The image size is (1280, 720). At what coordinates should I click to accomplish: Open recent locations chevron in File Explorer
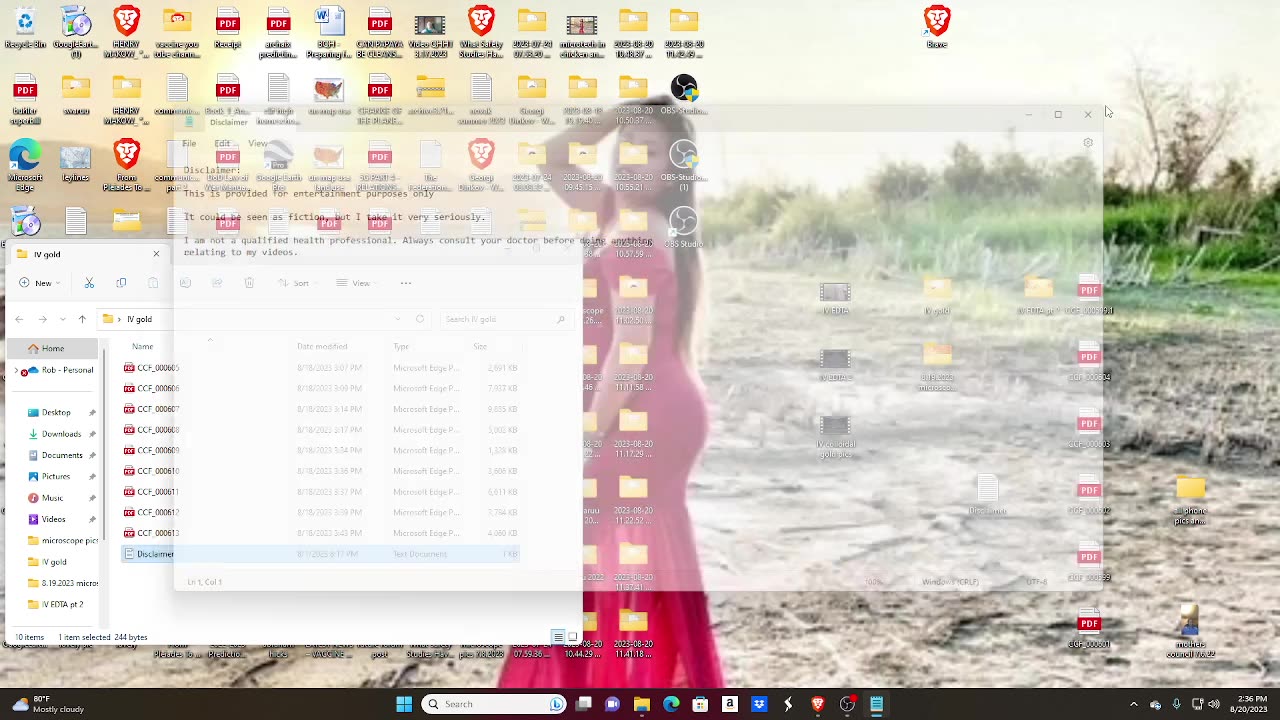(61, 320)
